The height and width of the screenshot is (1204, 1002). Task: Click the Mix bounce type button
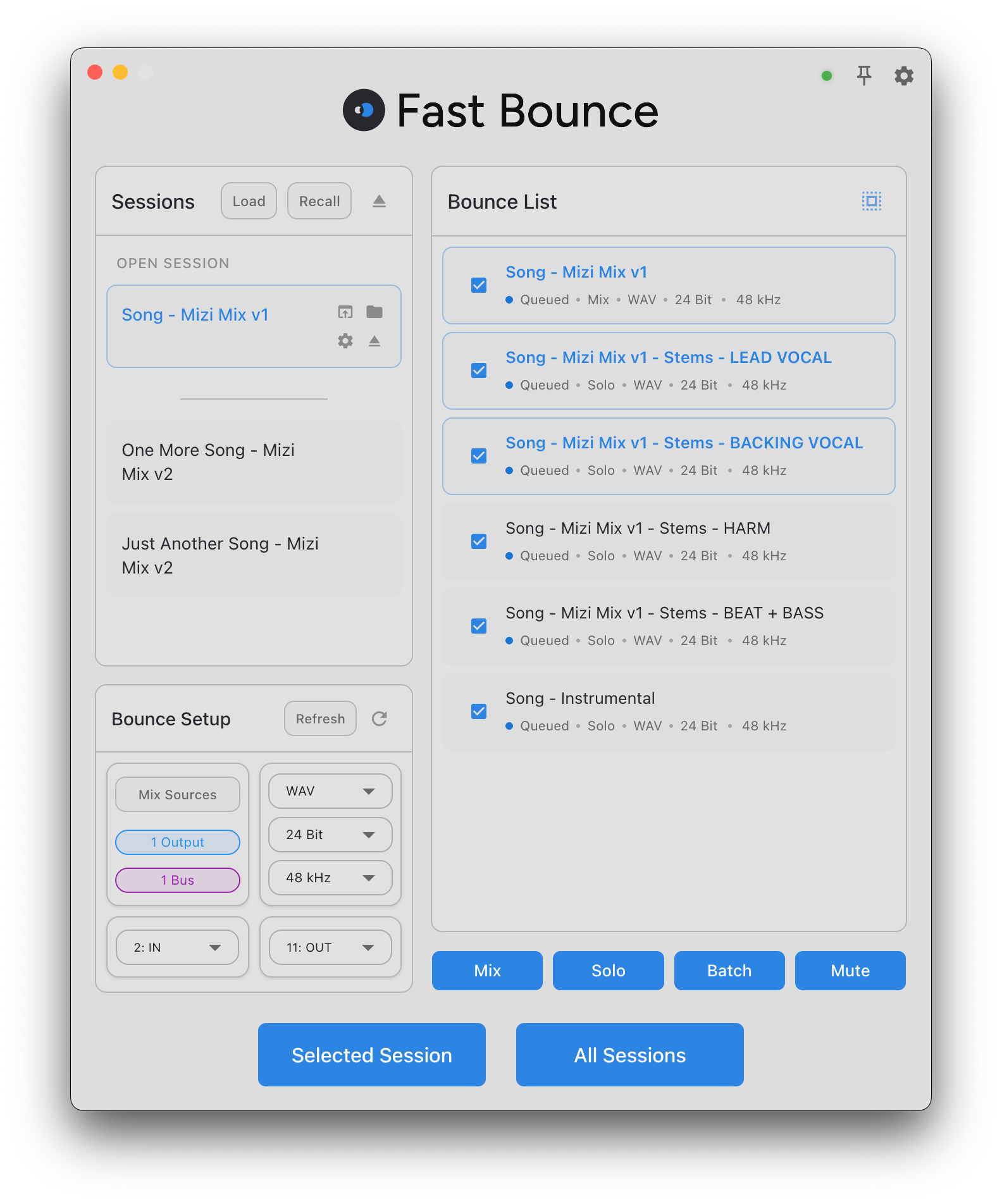coord(487,971)
